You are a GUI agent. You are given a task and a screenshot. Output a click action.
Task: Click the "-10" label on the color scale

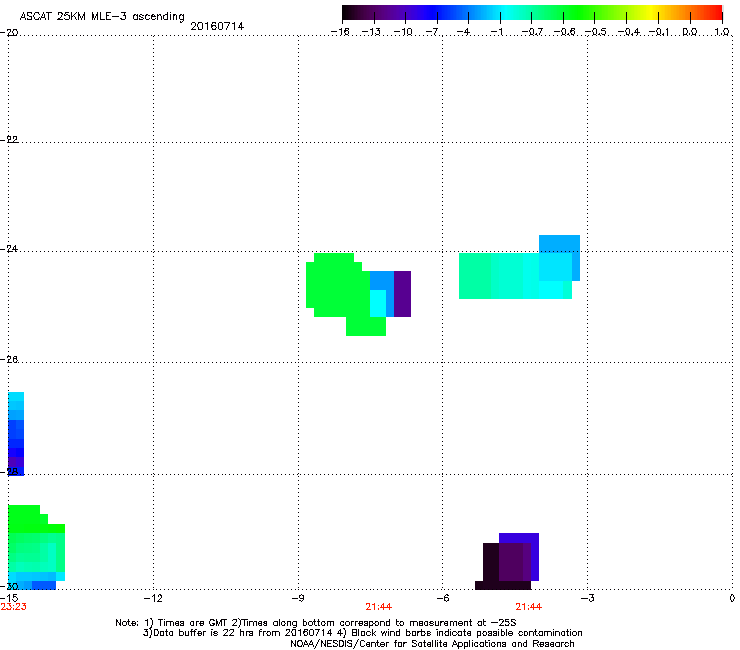[x=403, y=32]
